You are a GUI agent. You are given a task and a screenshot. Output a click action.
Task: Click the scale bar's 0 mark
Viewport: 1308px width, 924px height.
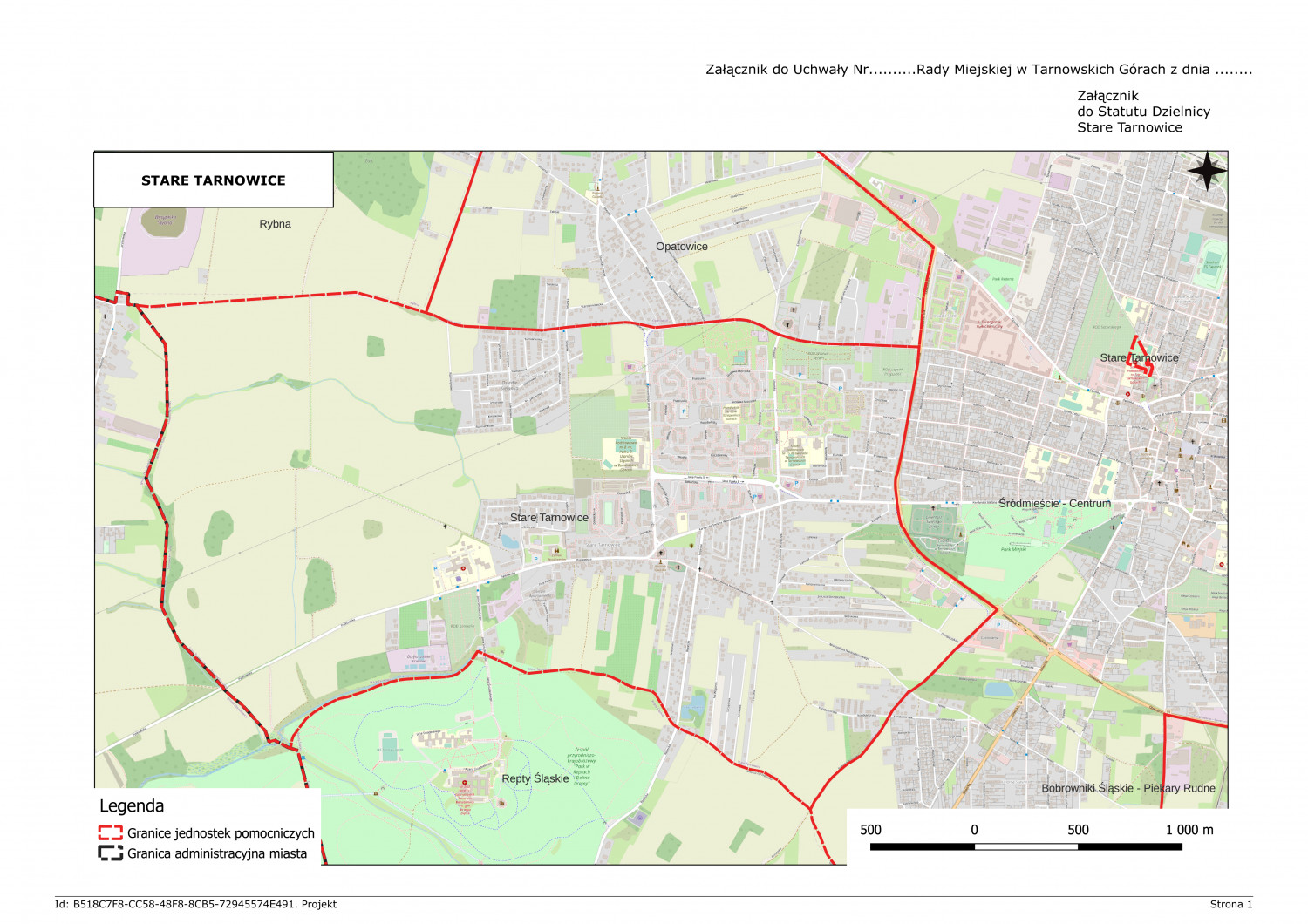click(x=974, y=830)
